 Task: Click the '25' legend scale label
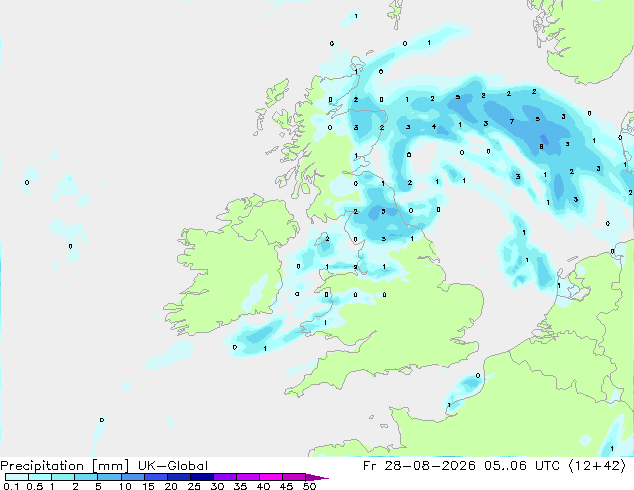194,486
